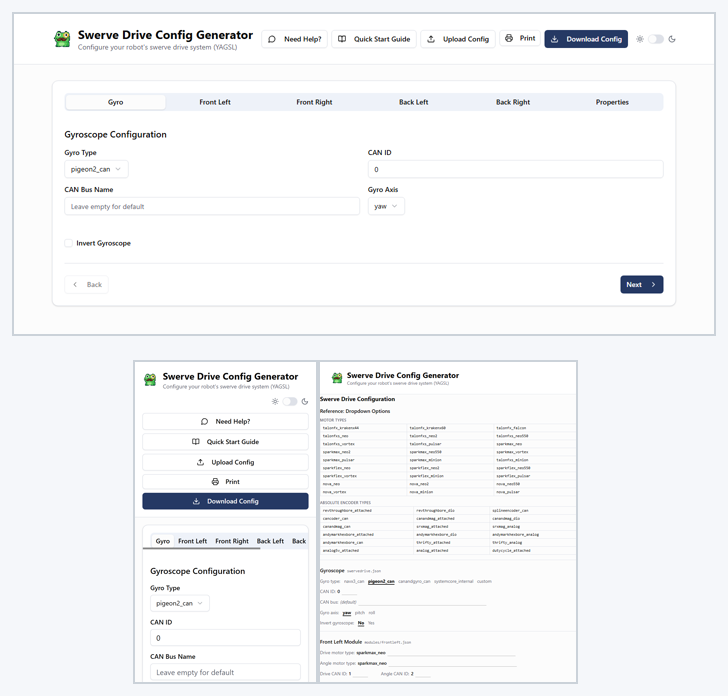This screenshot has width=728, height=696.
Task: Click the moon icon in the desktop header
Action: point(672,39)
